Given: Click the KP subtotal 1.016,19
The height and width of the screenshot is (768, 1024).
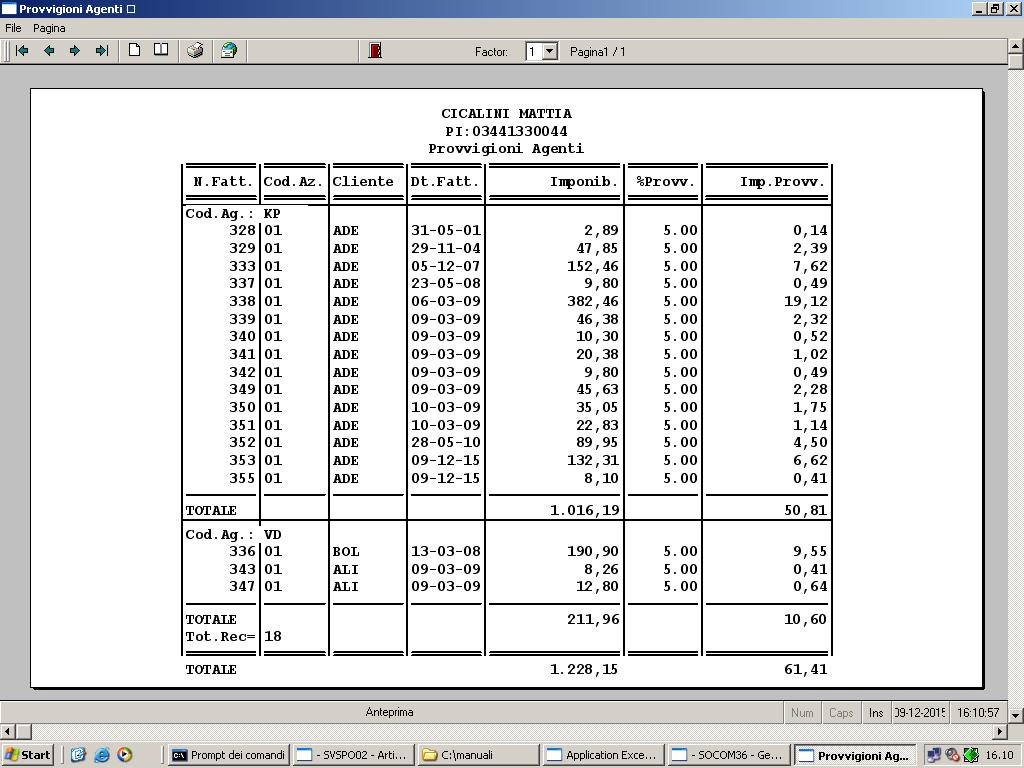Looking at the screenshot, I should (584, 510).
